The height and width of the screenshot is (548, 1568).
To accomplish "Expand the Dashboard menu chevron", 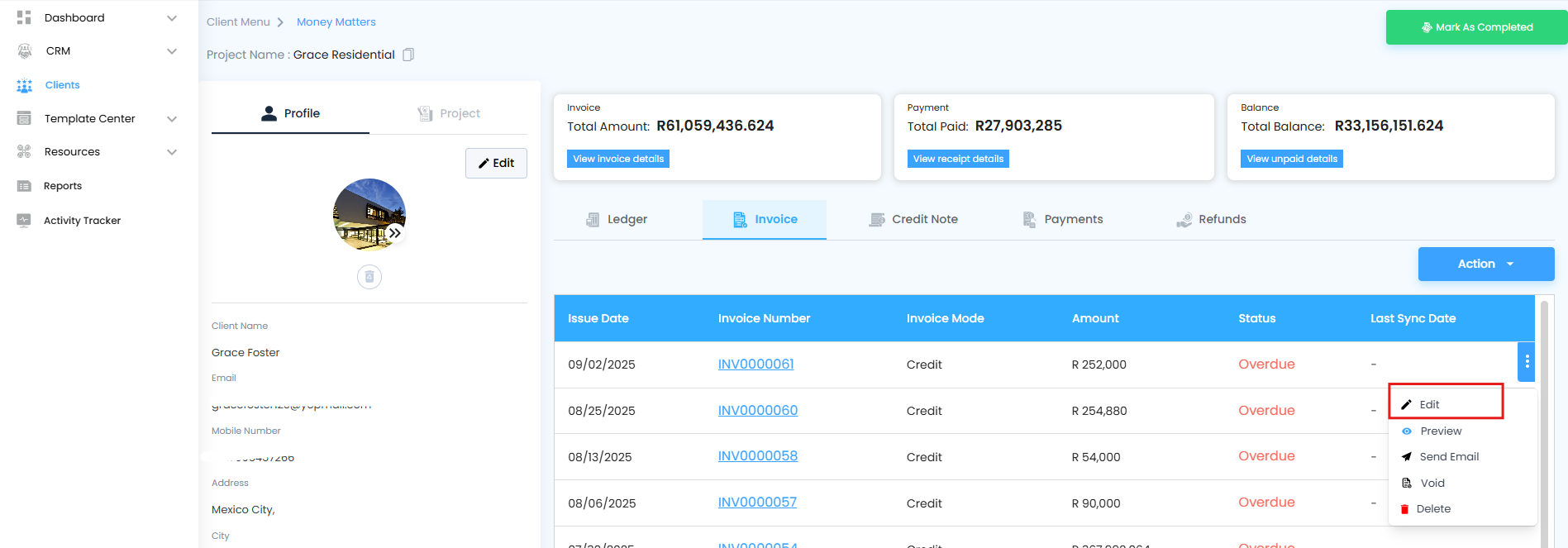I will pyautogui.click(x=172, y=18).
